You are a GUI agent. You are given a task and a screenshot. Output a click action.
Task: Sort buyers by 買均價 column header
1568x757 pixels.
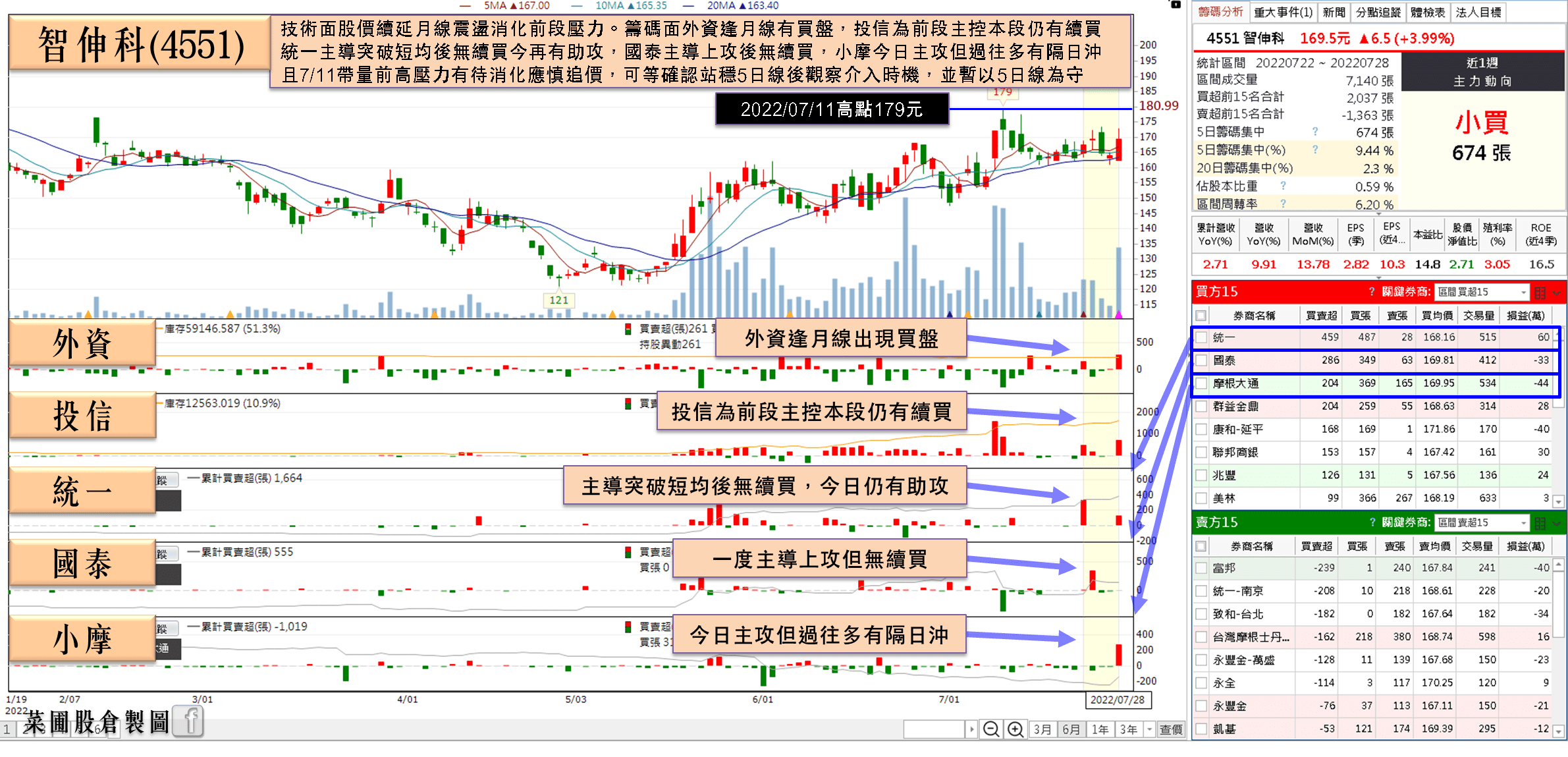coord(1437,316)
